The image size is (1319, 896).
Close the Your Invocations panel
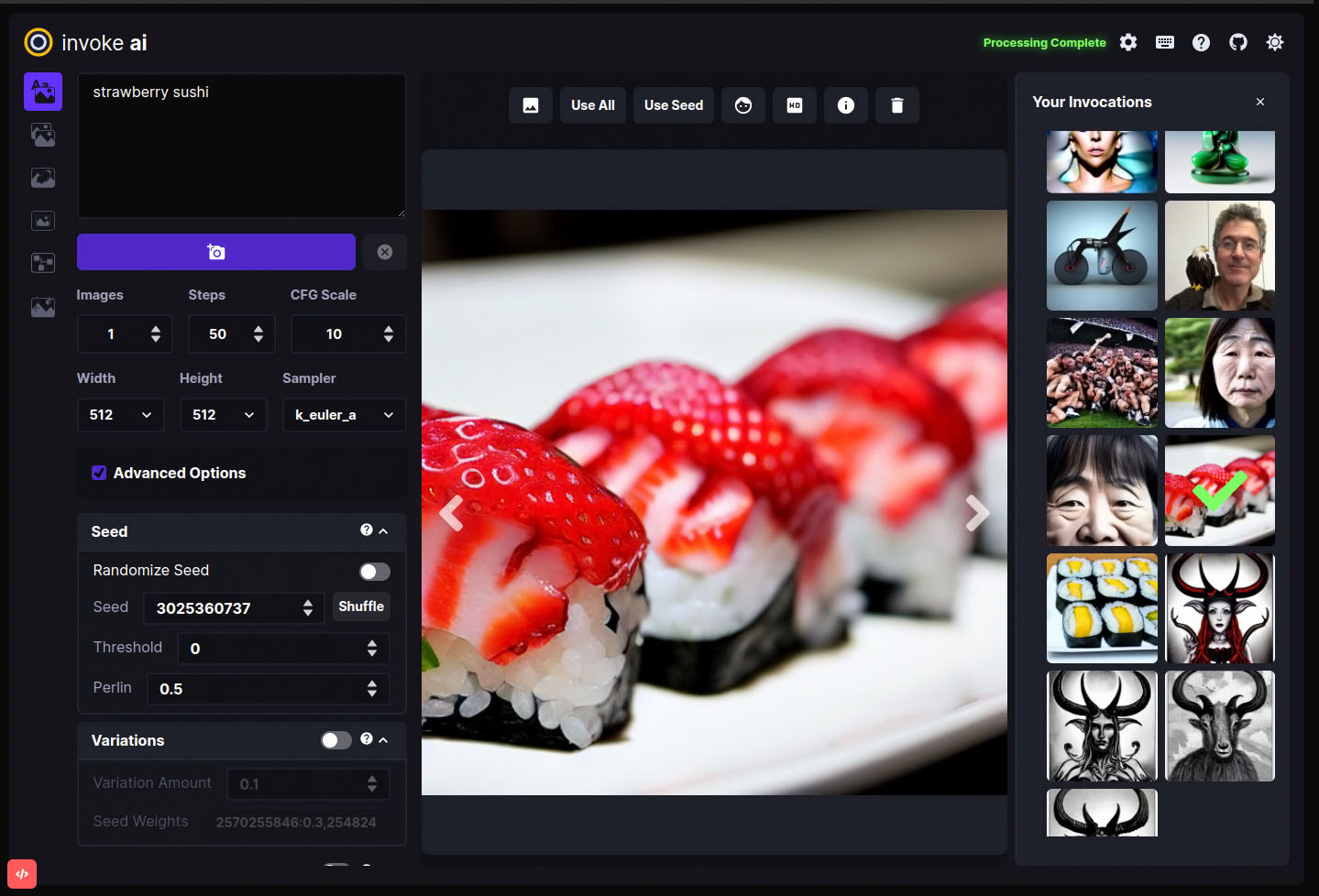click(1260, 102)
